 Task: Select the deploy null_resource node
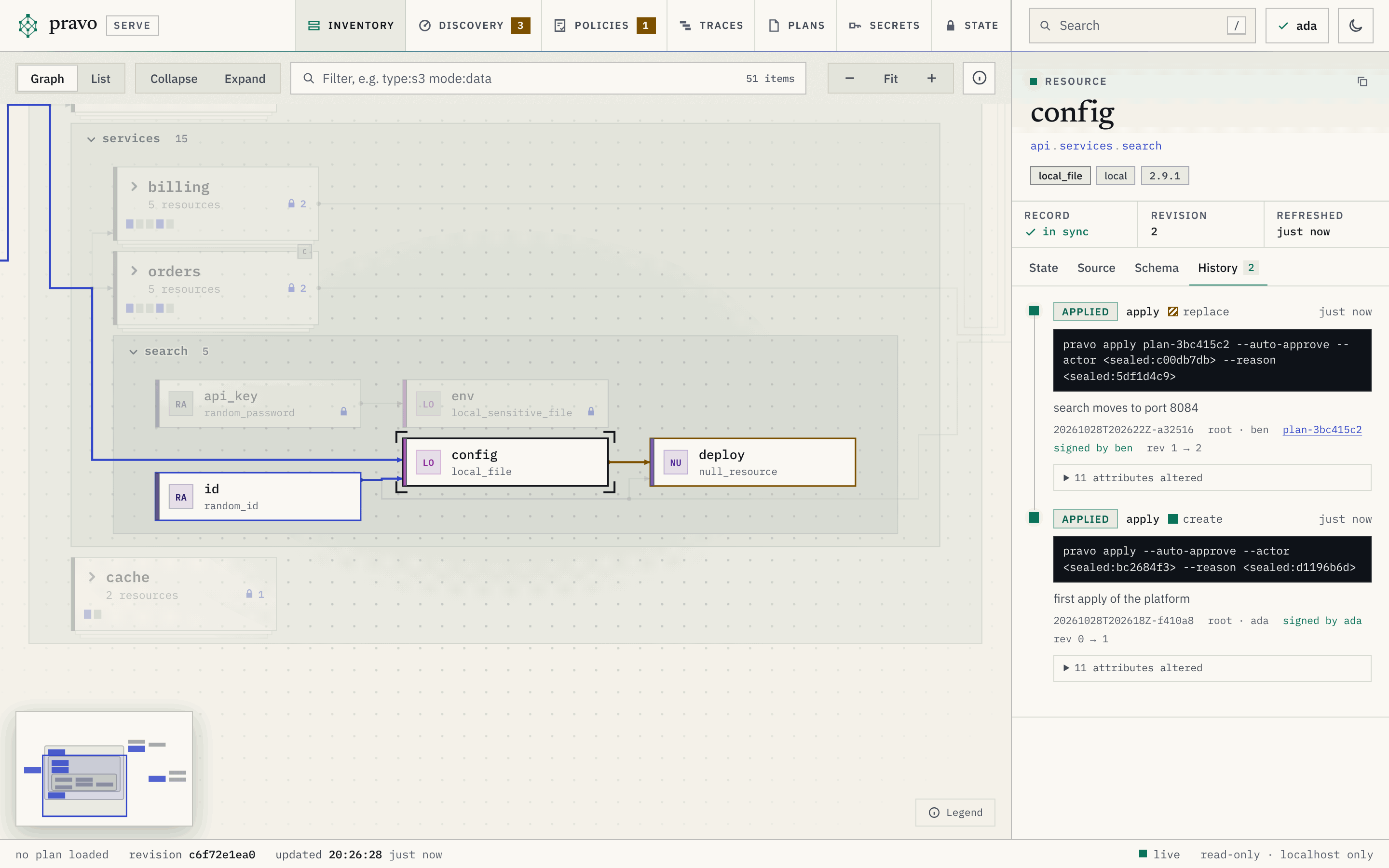click(x=752, y=462)
